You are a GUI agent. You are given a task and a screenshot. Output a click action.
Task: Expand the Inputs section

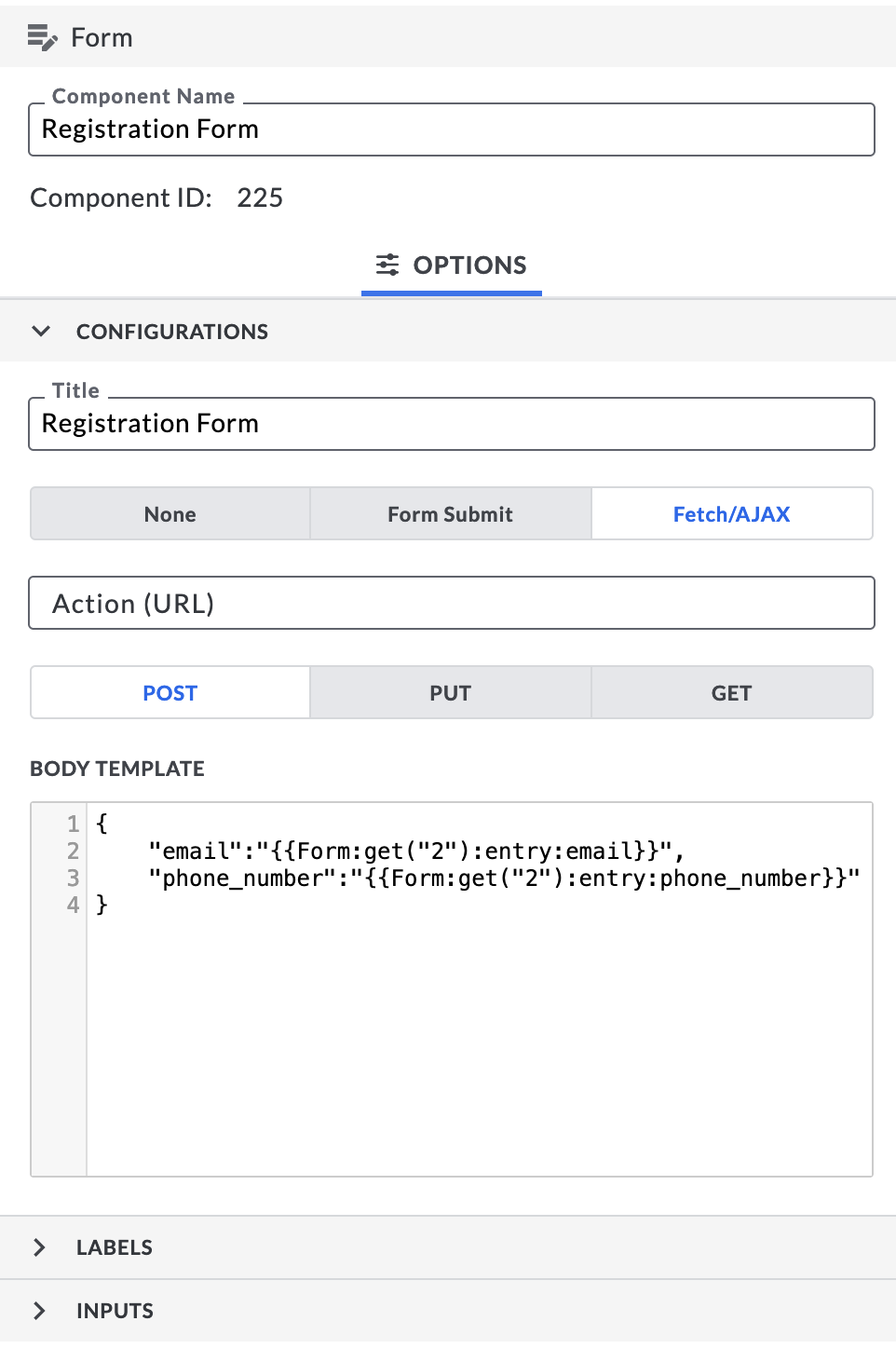(39, 1311)
